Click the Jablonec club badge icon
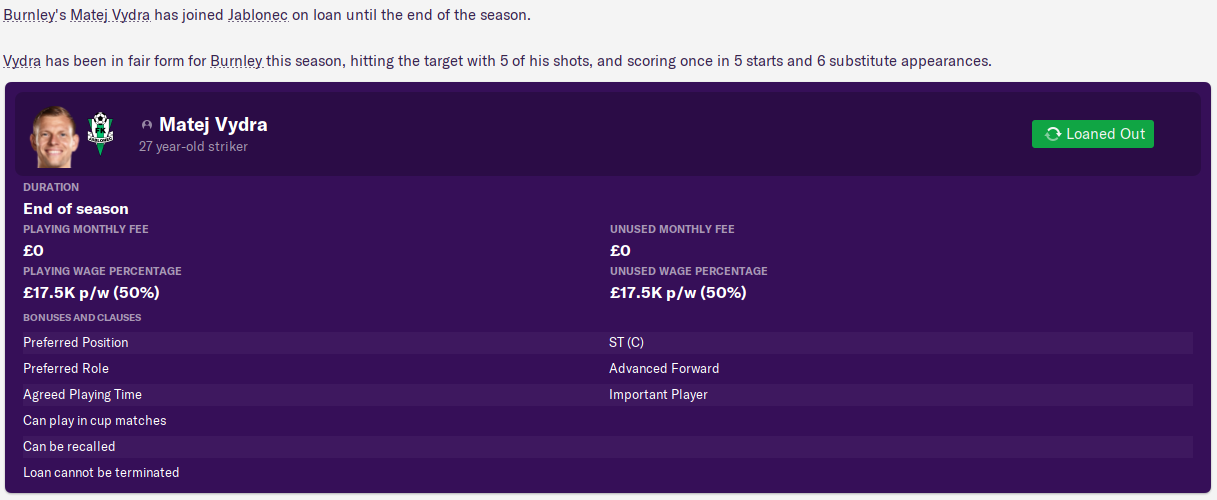Viewport: 1217px width, 500px height. click(100, 132)
